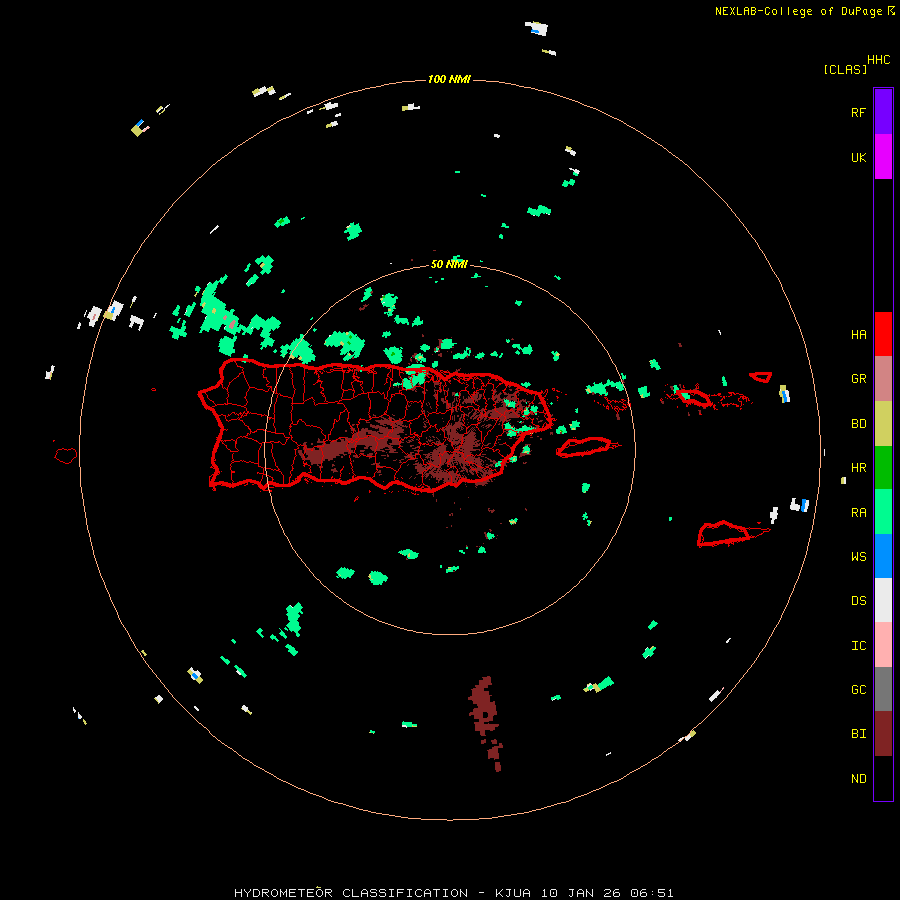Click the St. Croix island outline in the southeast
900x900 pixels.
(x=724, y=533)
